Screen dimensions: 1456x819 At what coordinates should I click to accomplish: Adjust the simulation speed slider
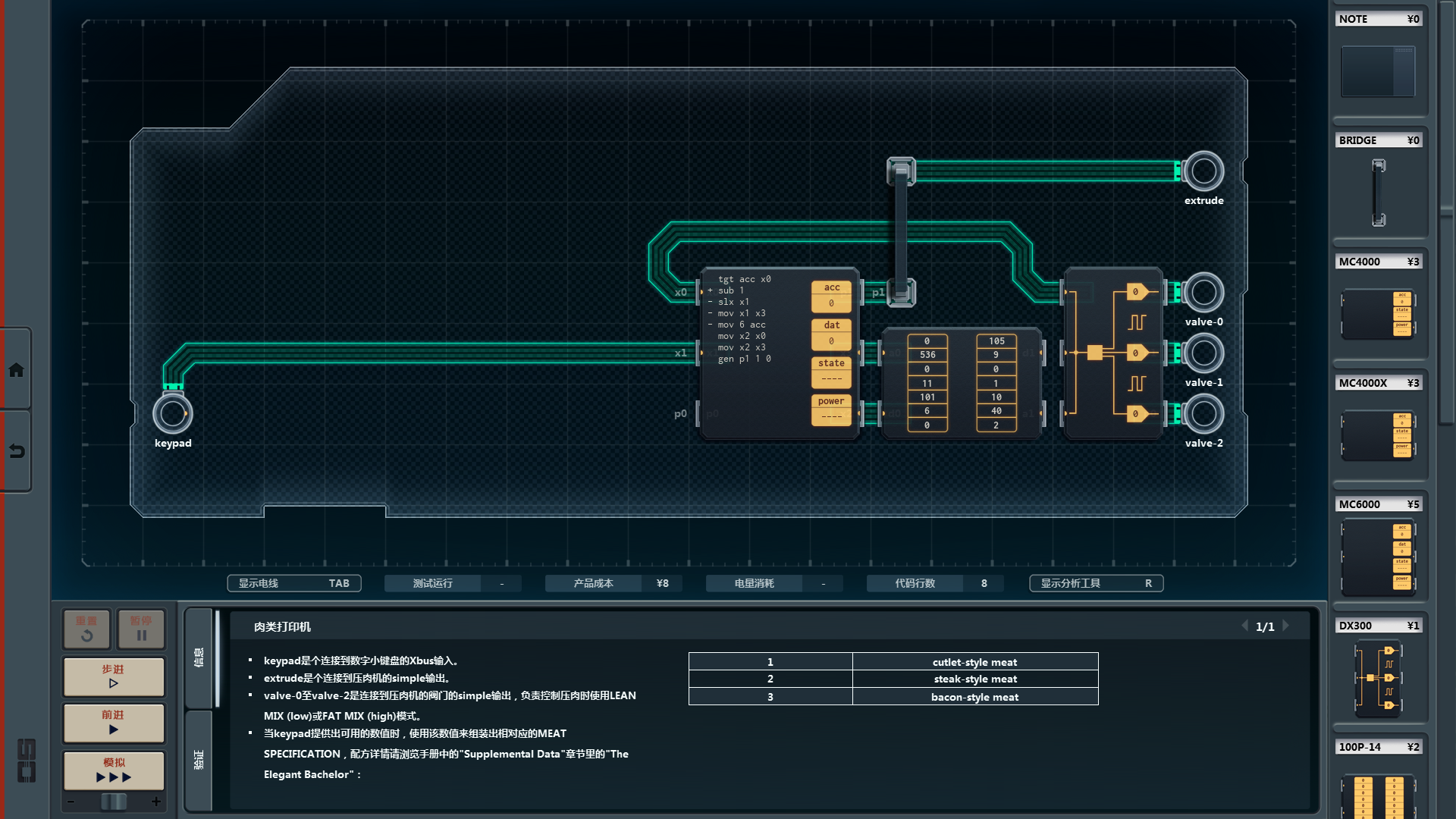[x=114, y=802]
